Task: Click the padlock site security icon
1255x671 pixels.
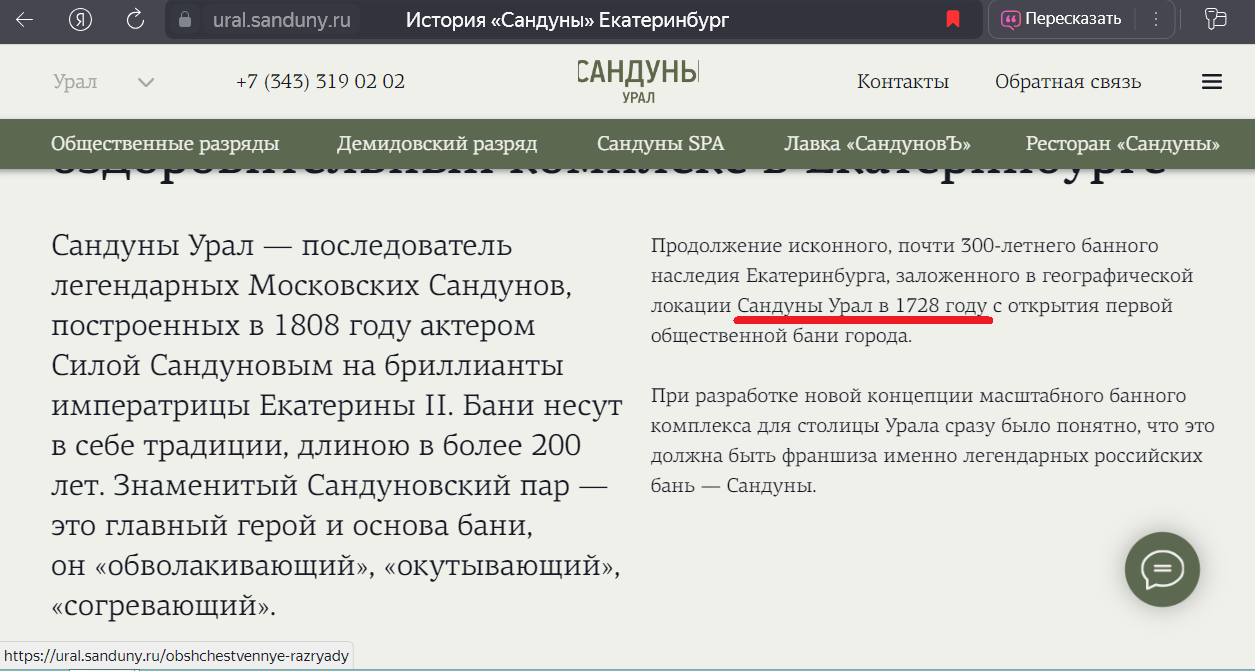Action: (x=183, y=20)
